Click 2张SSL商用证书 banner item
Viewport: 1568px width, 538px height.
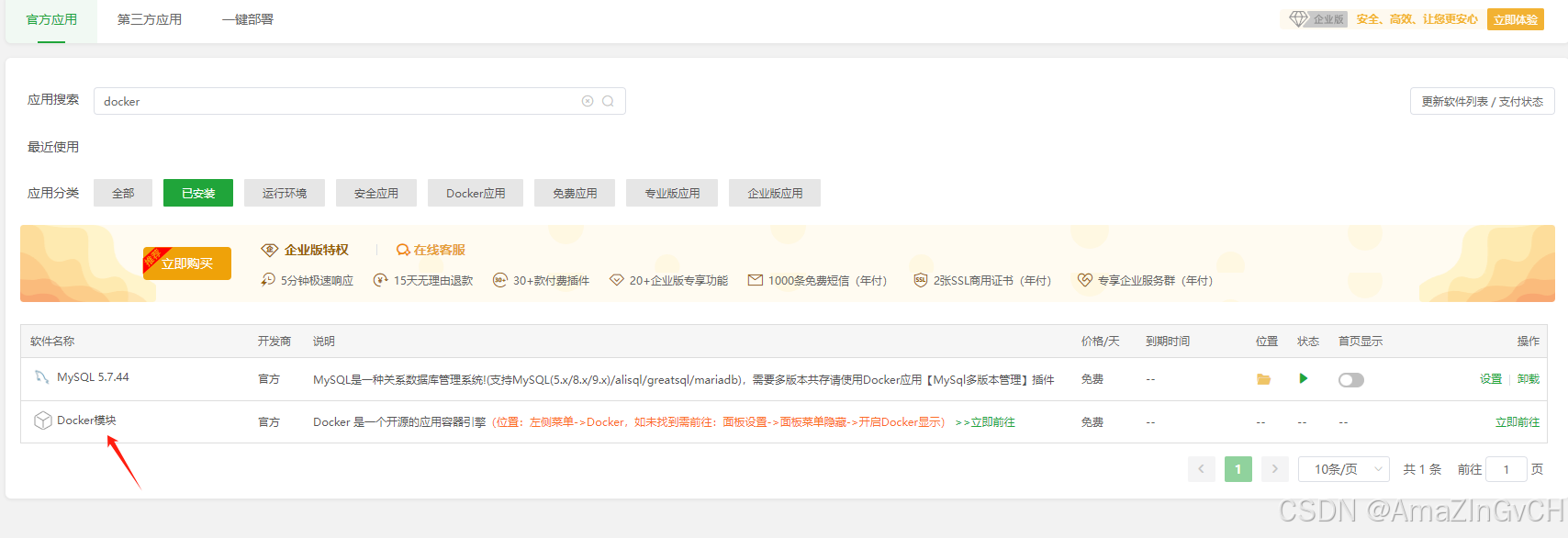[982, 280]
